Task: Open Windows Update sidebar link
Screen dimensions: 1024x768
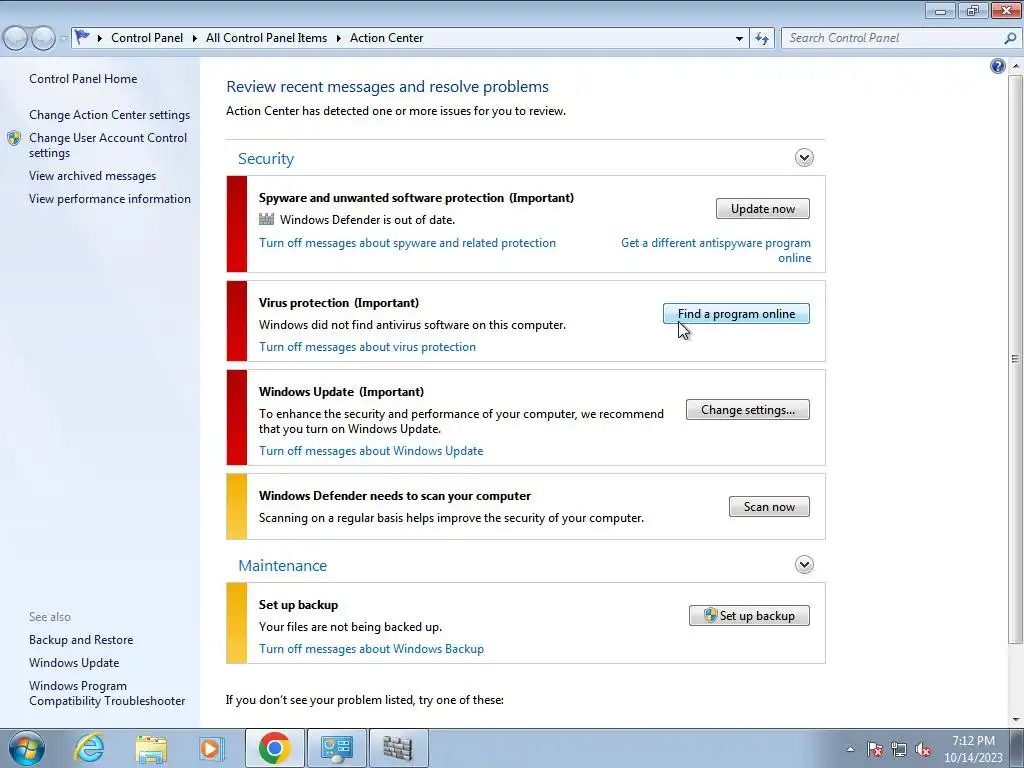Action: pos(74,663)
